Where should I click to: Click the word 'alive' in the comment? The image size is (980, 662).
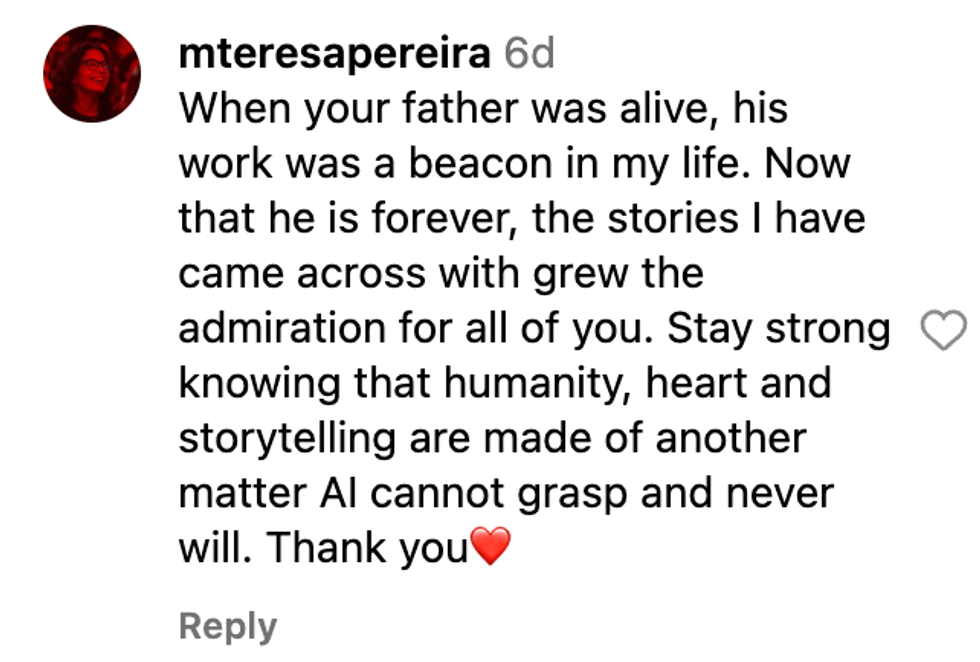(x=641, y=109)
